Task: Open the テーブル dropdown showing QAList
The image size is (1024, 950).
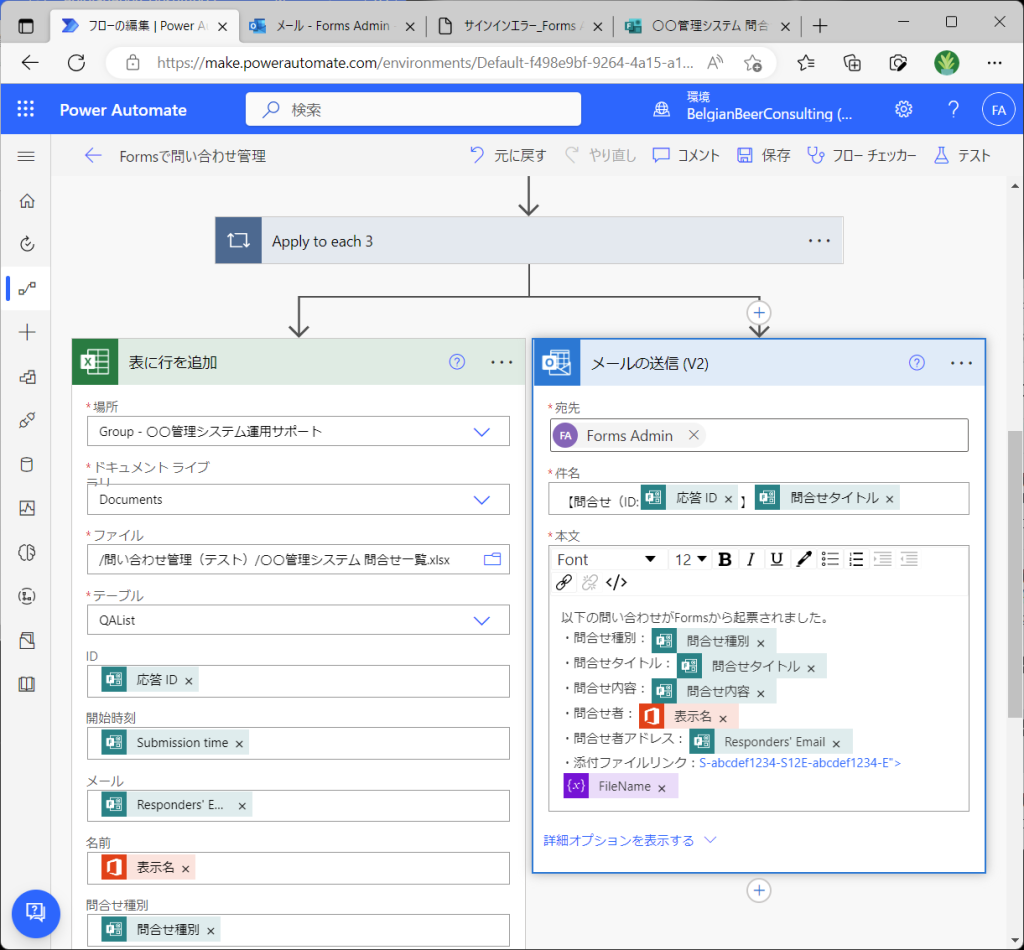Action: pyautogui.click(x=298, y=620)
